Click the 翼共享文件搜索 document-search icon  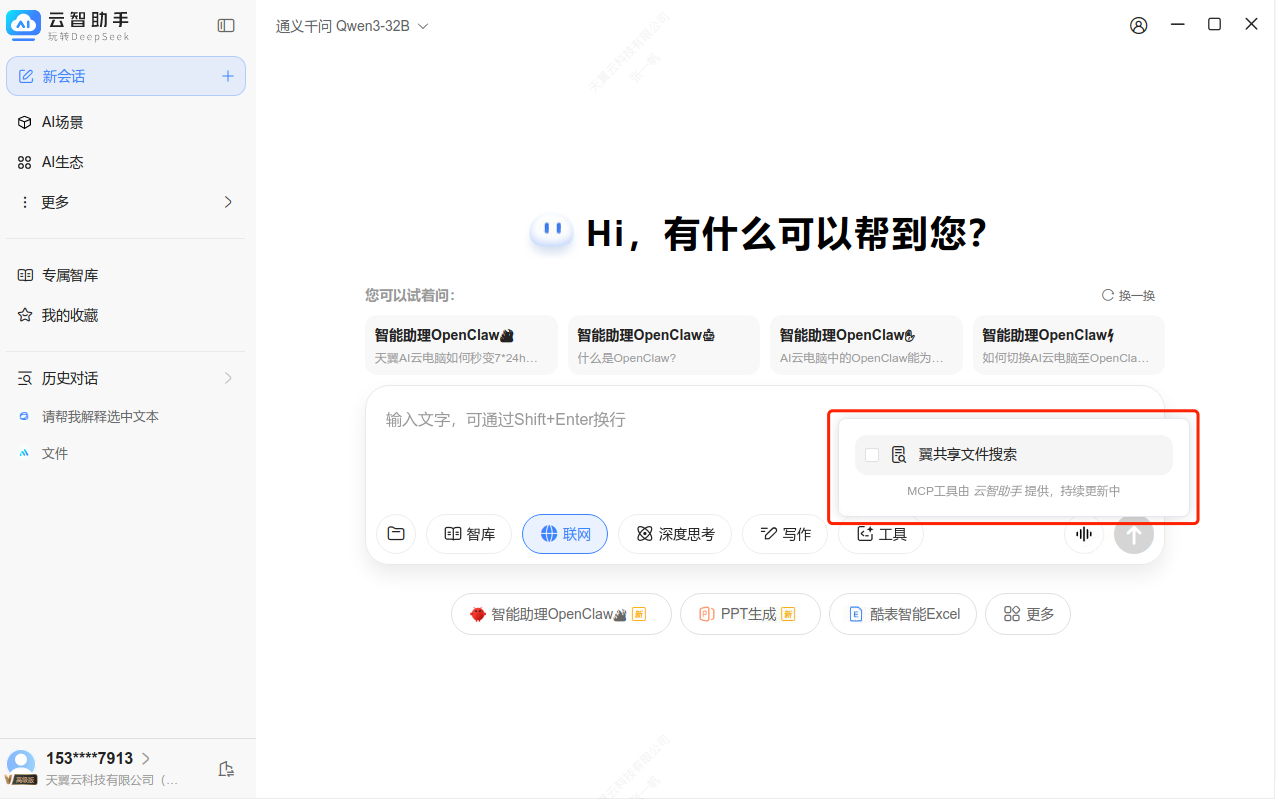click(x=899, y=455)
